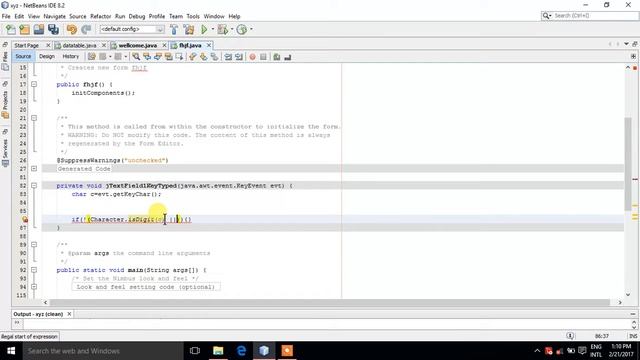640x360 pixels.
Task: Close the fhjf.java tab
Action: coord(209,45)
